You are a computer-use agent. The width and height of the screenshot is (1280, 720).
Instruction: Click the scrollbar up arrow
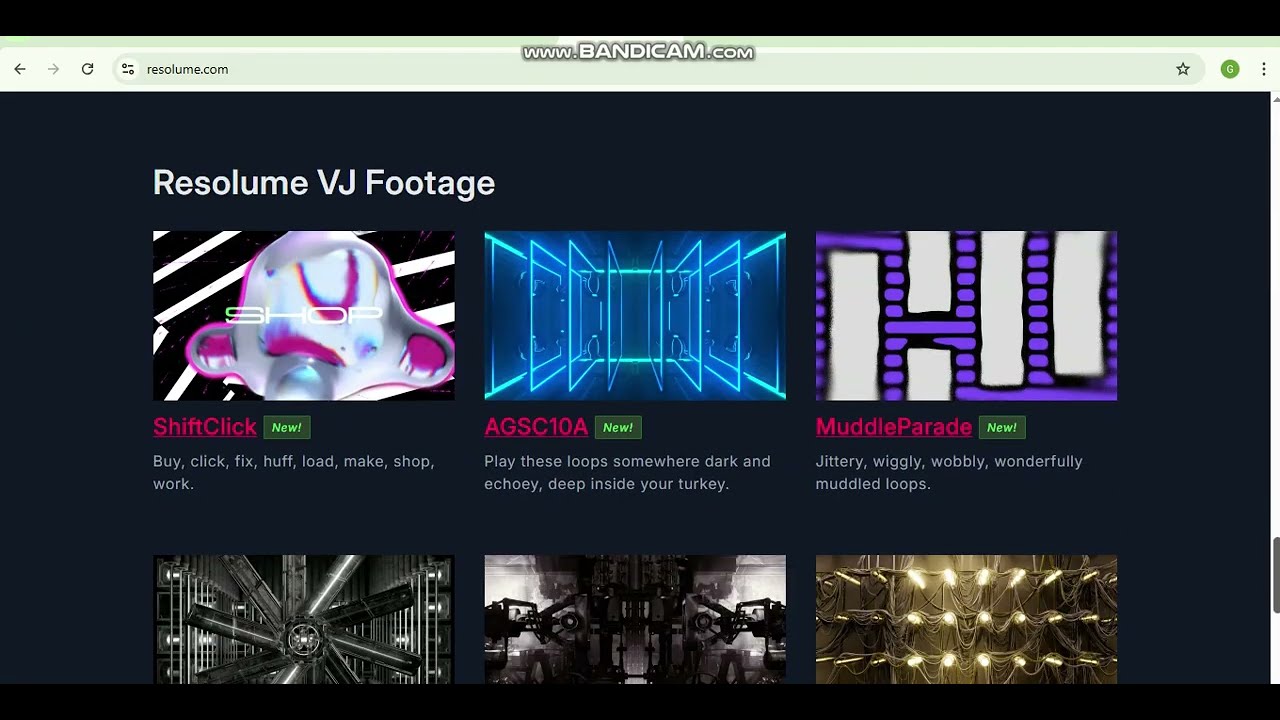coord(1275,99)
